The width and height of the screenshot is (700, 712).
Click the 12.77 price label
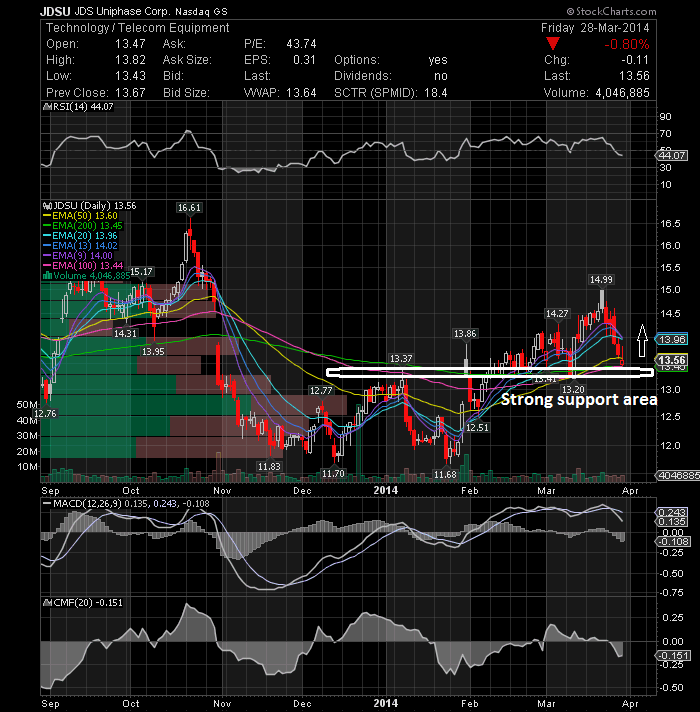[x=321, y=391]
